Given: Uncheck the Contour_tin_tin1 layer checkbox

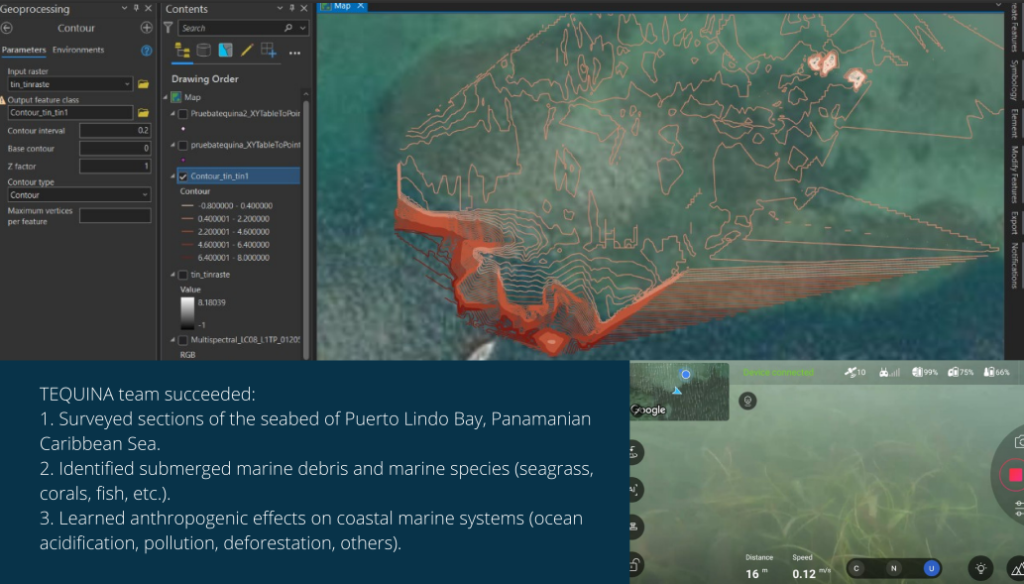Looking at the screenshot, I should 182,177.
